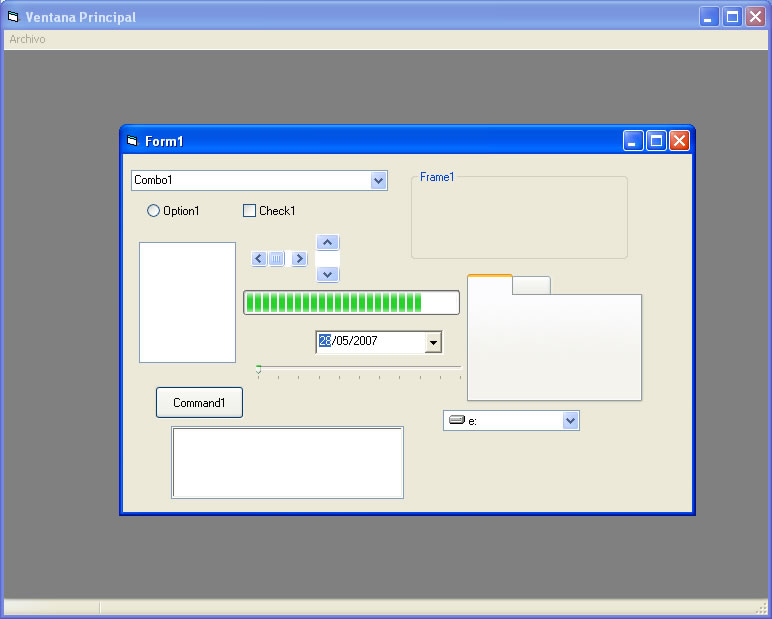Expand the Combo1 dropdown list
The height and width of the screenshot is (619, 772).
(x=378, y=181)
